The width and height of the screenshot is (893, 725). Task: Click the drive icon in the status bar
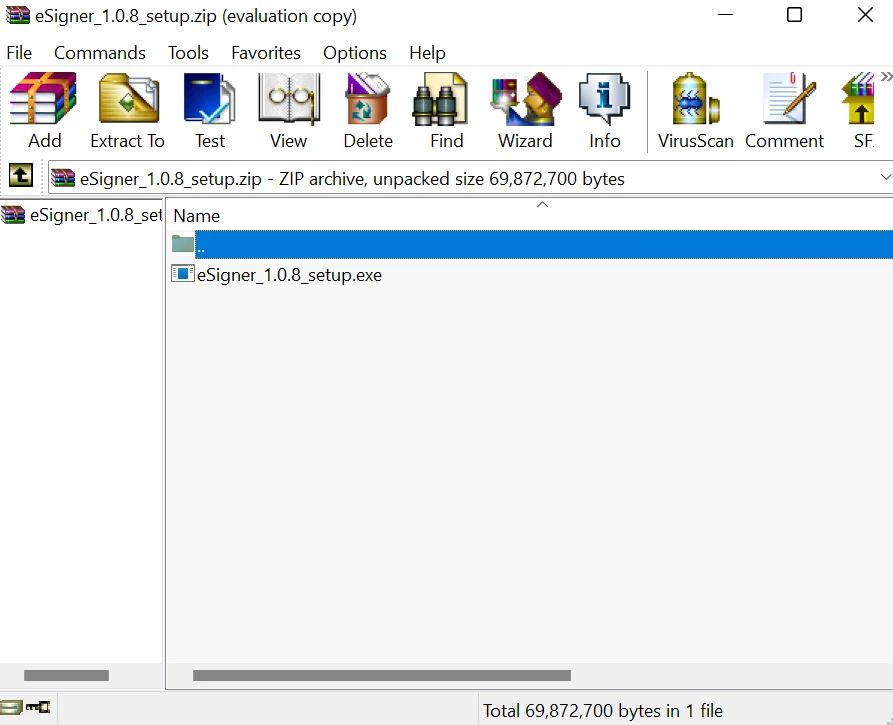(11, 707)
